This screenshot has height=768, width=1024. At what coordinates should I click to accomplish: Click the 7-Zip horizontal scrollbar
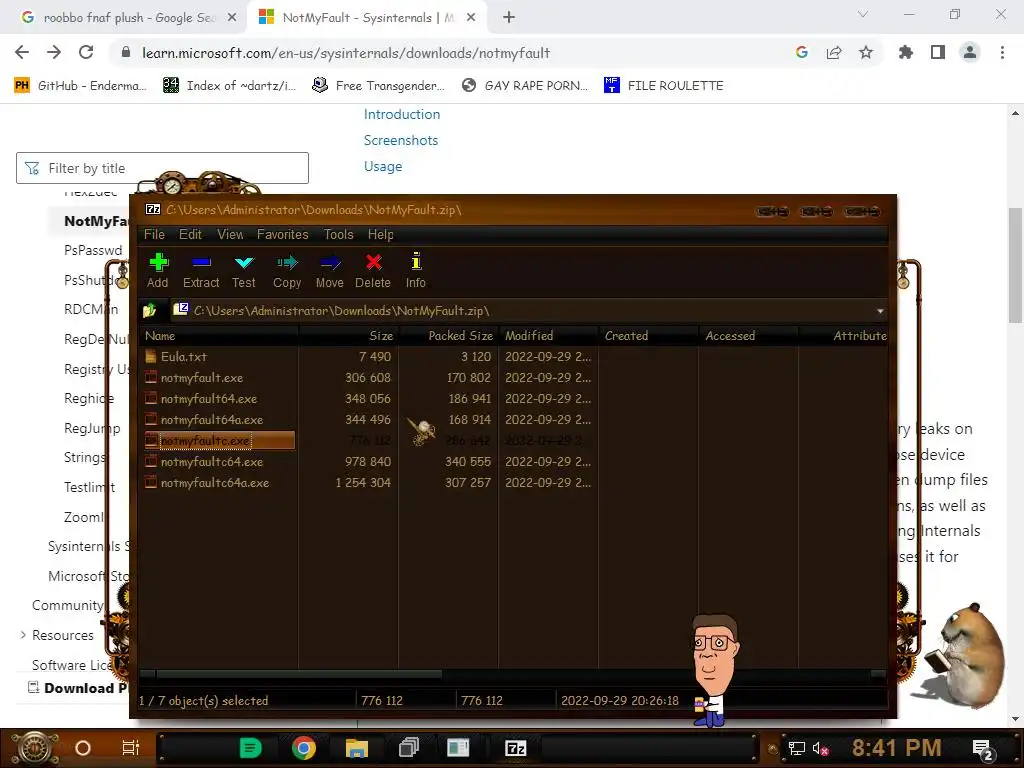(299, 674)
